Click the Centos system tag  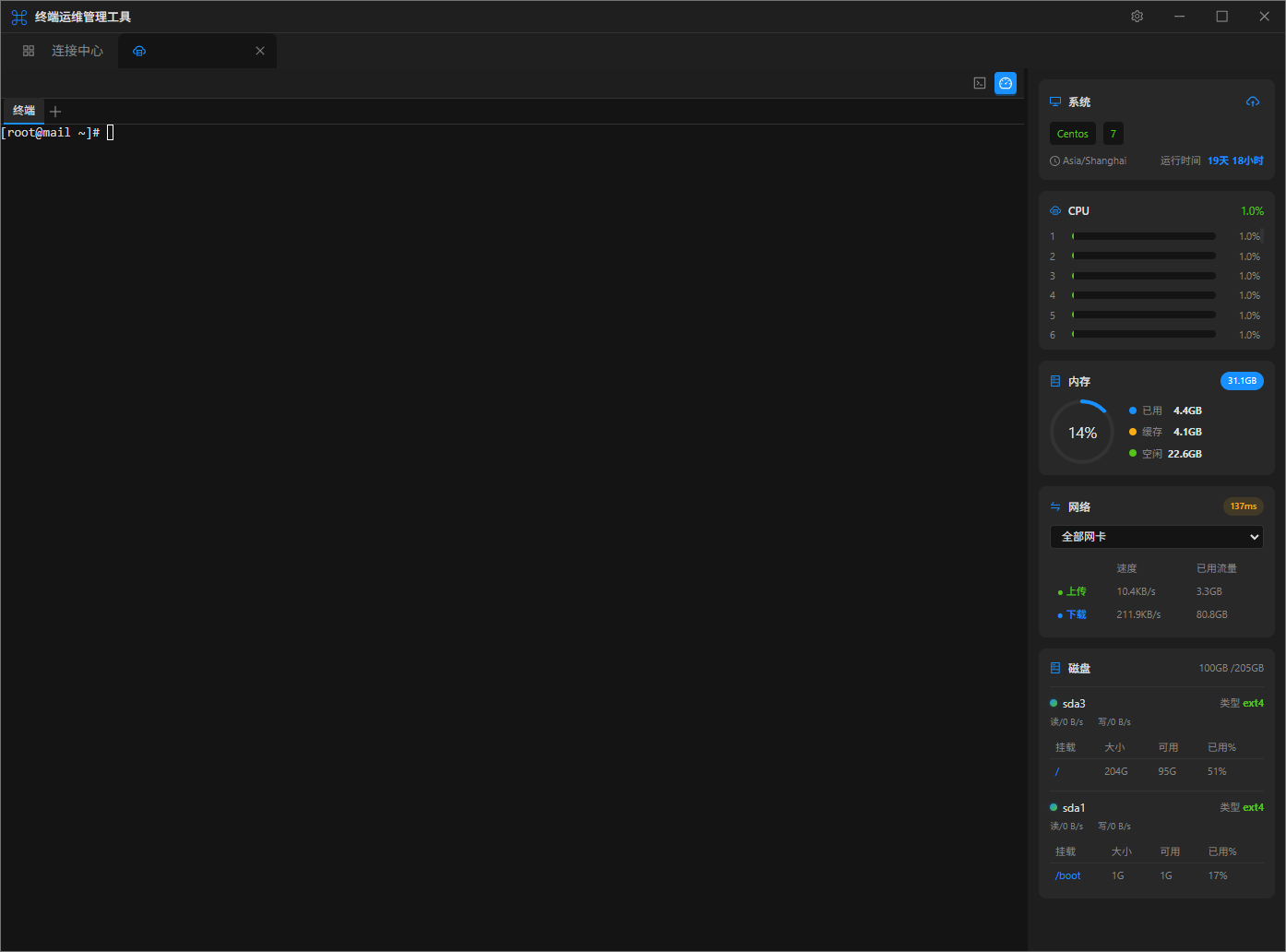1072,134
